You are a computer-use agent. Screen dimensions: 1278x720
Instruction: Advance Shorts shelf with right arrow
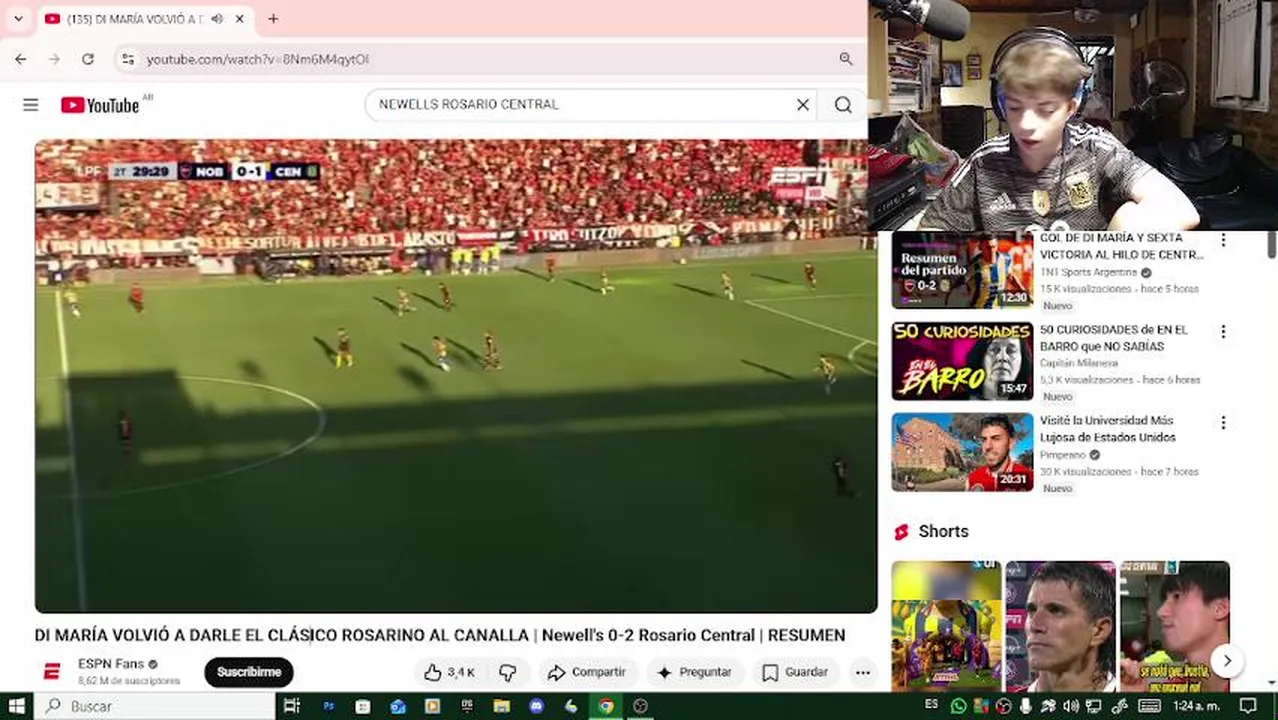[1227, 661]
